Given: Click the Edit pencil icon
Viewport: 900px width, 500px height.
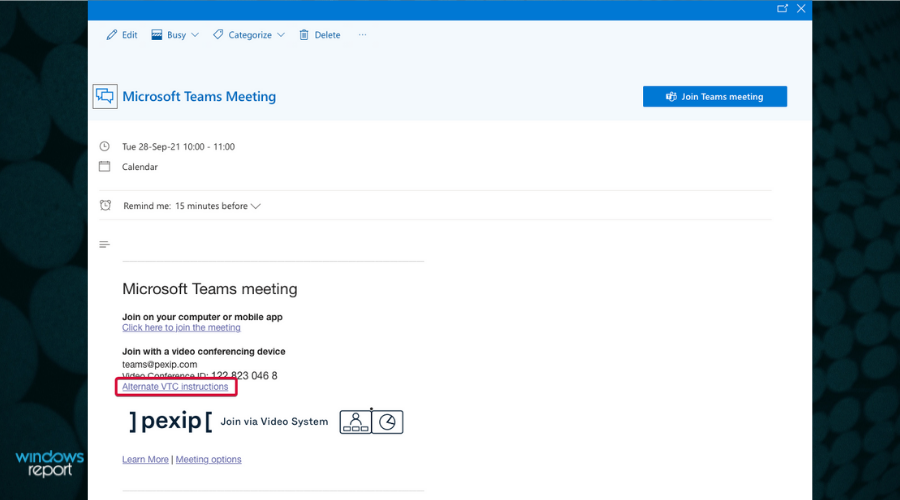Looking at the screenshot, I should tap(111, 35).
